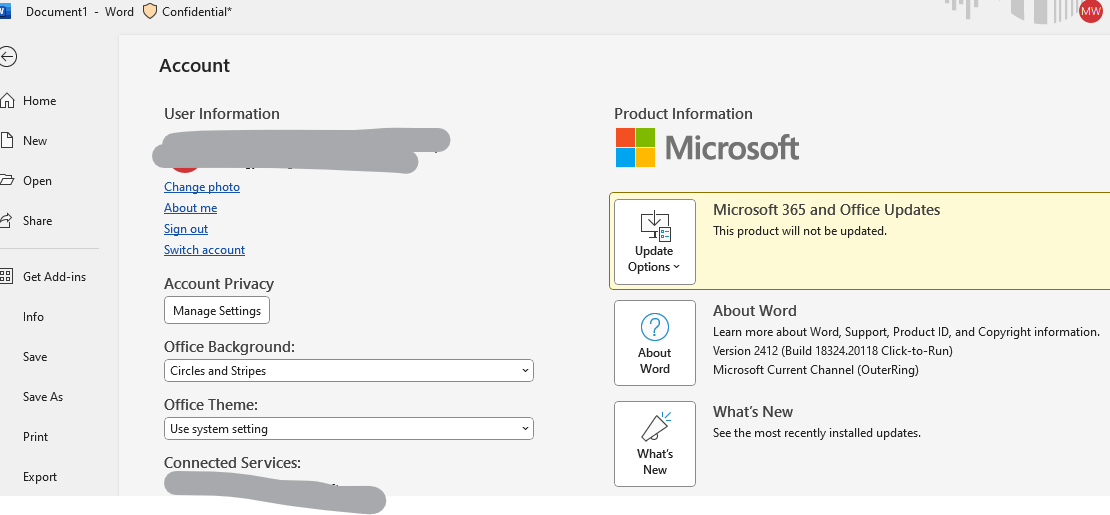Click 'See the most recently installed updates' text

tap(817, 433)
